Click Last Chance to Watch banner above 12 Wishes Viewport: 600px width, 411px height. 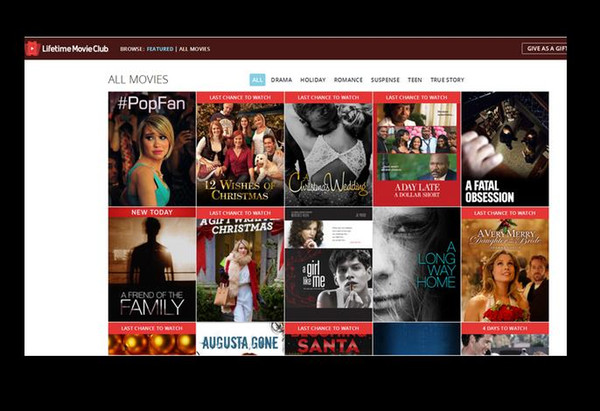[x=240, y=98]
